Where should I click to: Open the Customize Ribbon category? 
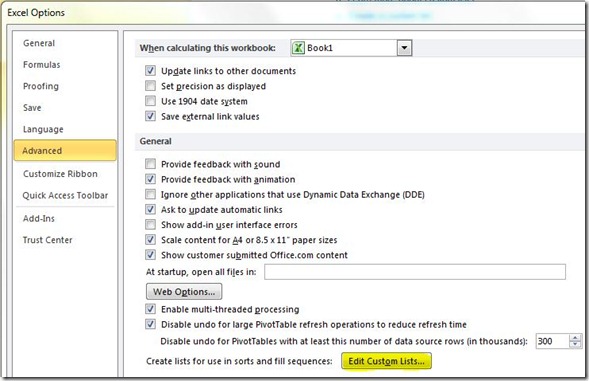coord(60,174)
